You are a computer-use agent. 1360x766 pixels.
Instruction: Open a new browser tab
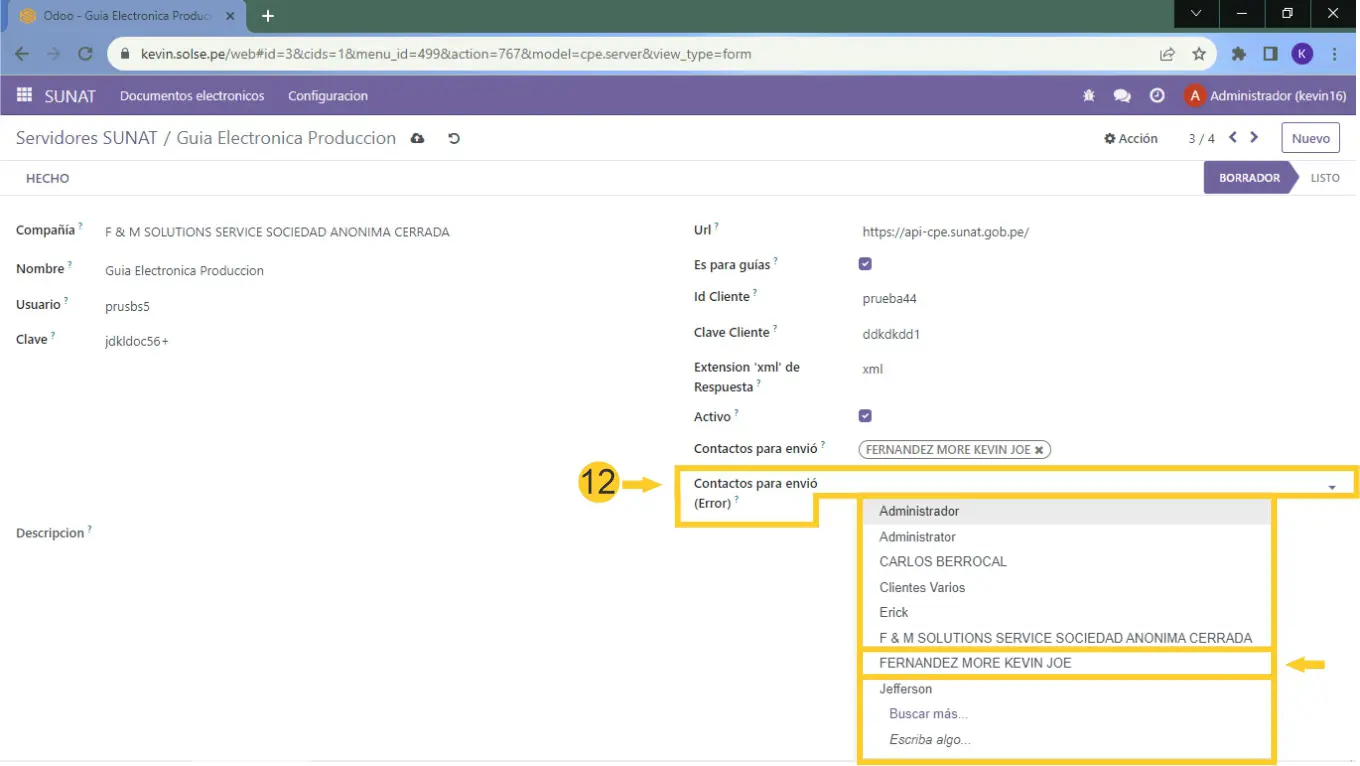click(x=268, y=16)
